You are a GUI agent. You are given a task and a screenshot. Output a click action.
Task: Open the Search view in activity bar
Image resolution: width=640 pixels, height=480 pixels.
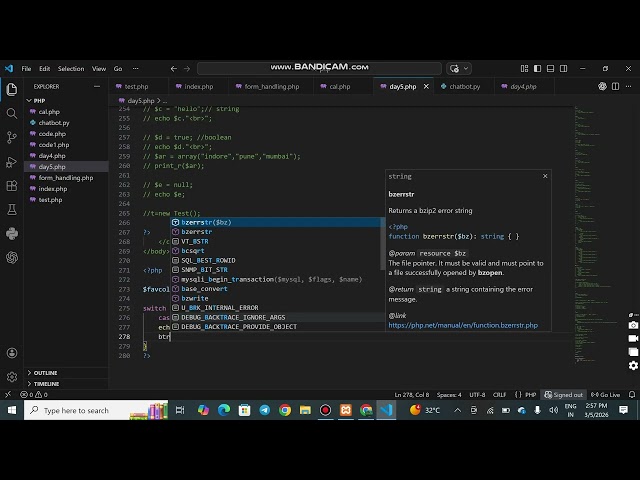pyautogui.click(x=12, y=113)
